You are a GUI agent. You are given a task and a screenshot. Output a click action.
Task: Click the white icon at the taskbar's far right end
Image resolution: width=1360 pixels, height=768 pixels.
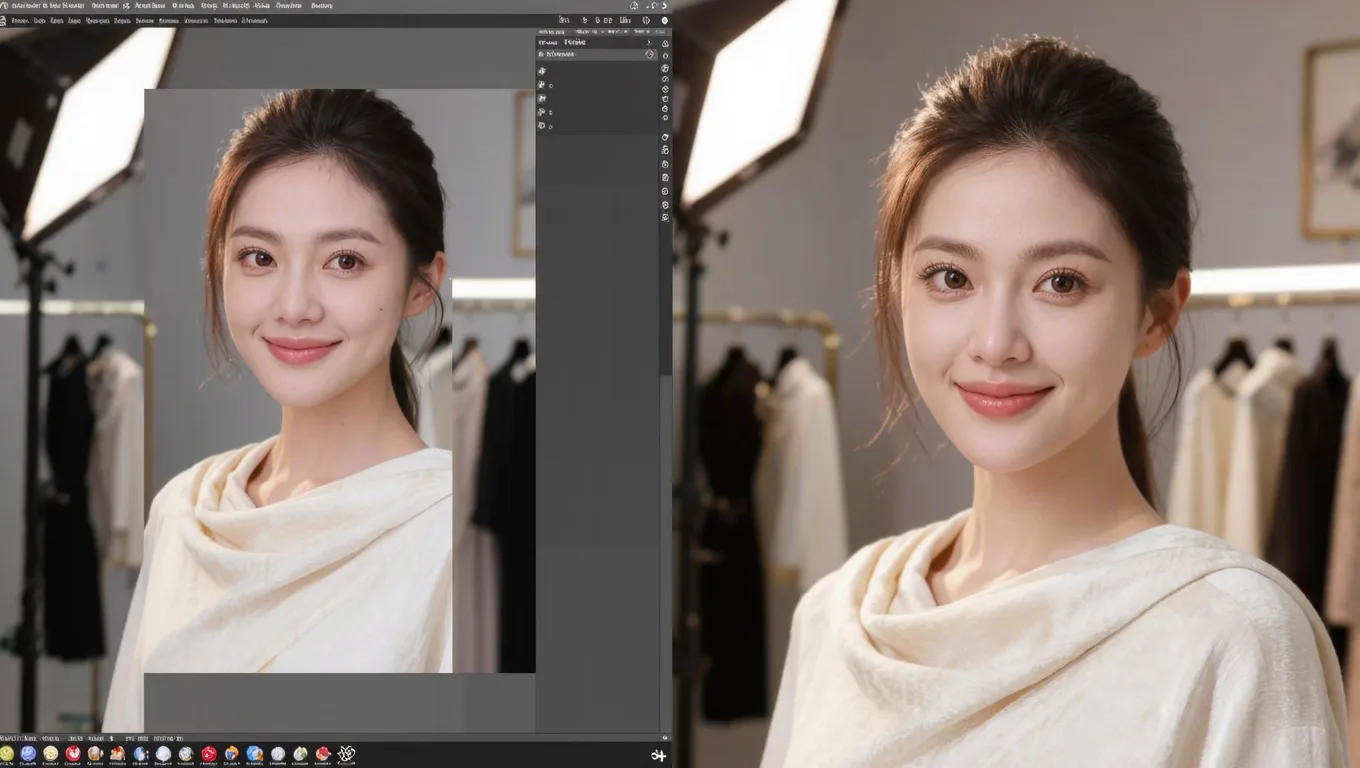coord(658,756)
